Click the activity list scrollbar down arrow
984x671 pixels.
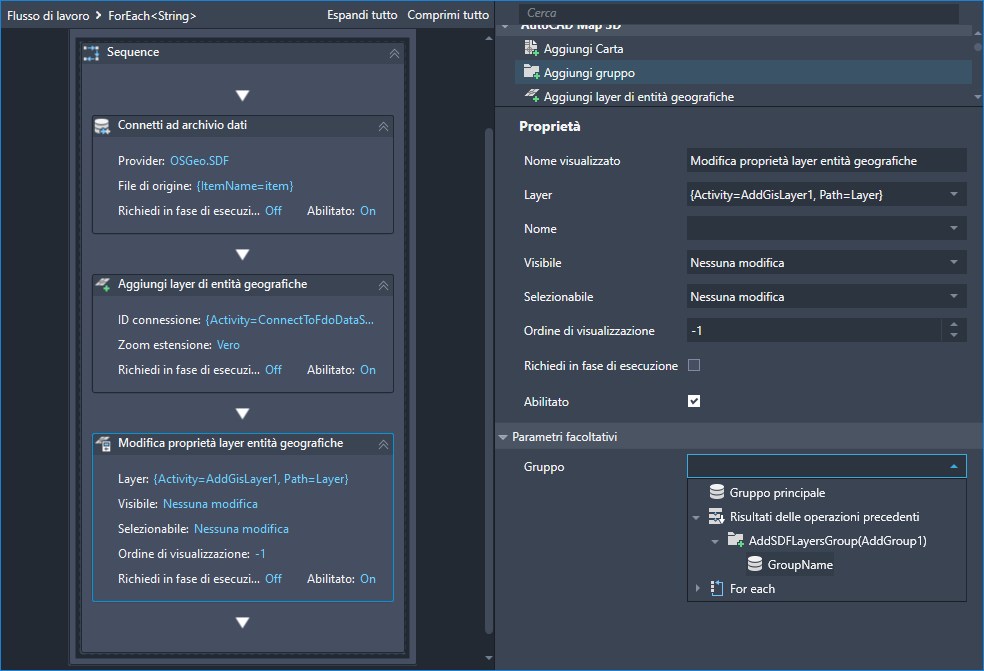(978, 97)
